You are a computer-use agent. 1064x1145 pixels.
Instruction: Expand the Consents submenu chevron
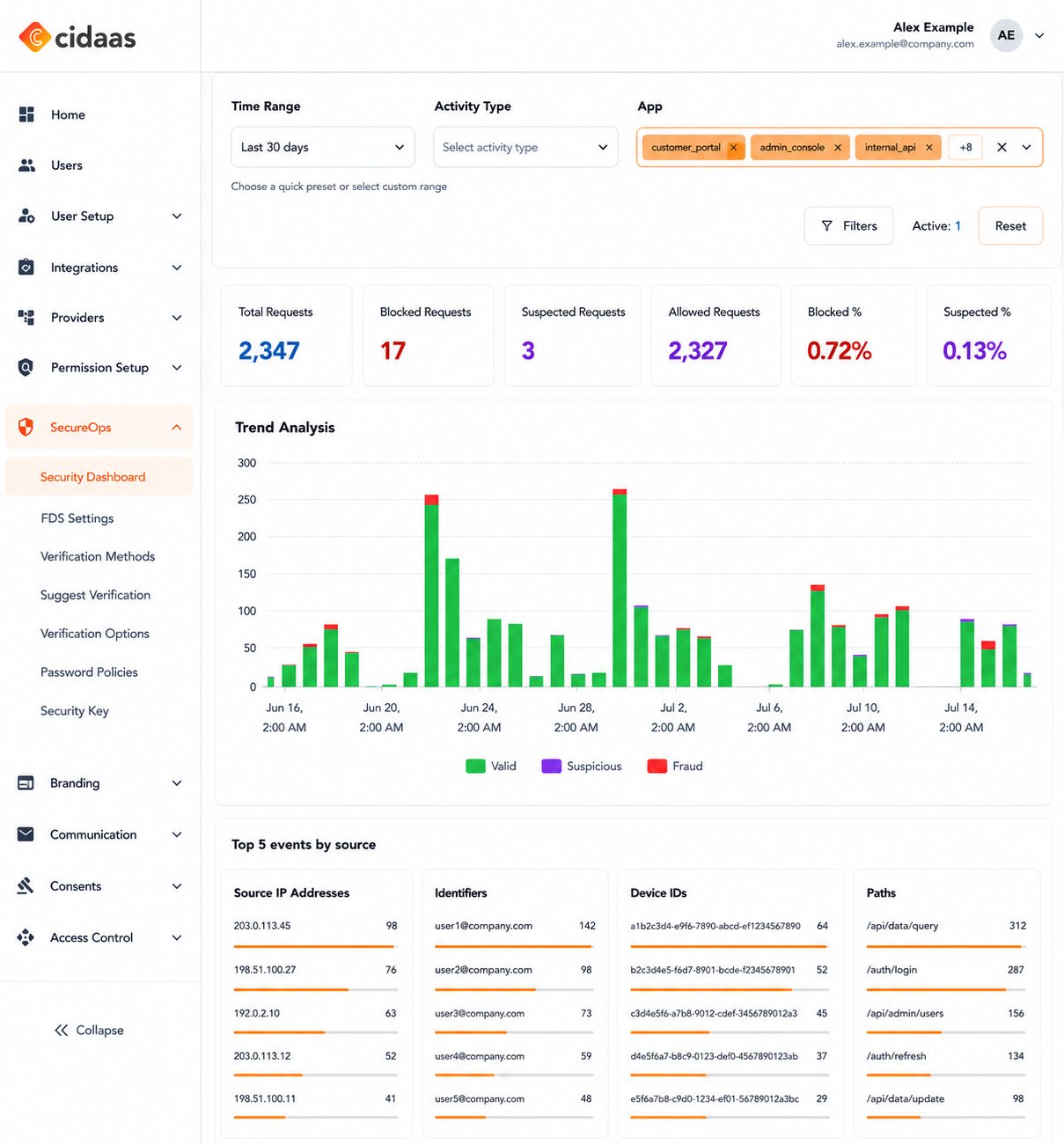(177, 886)
